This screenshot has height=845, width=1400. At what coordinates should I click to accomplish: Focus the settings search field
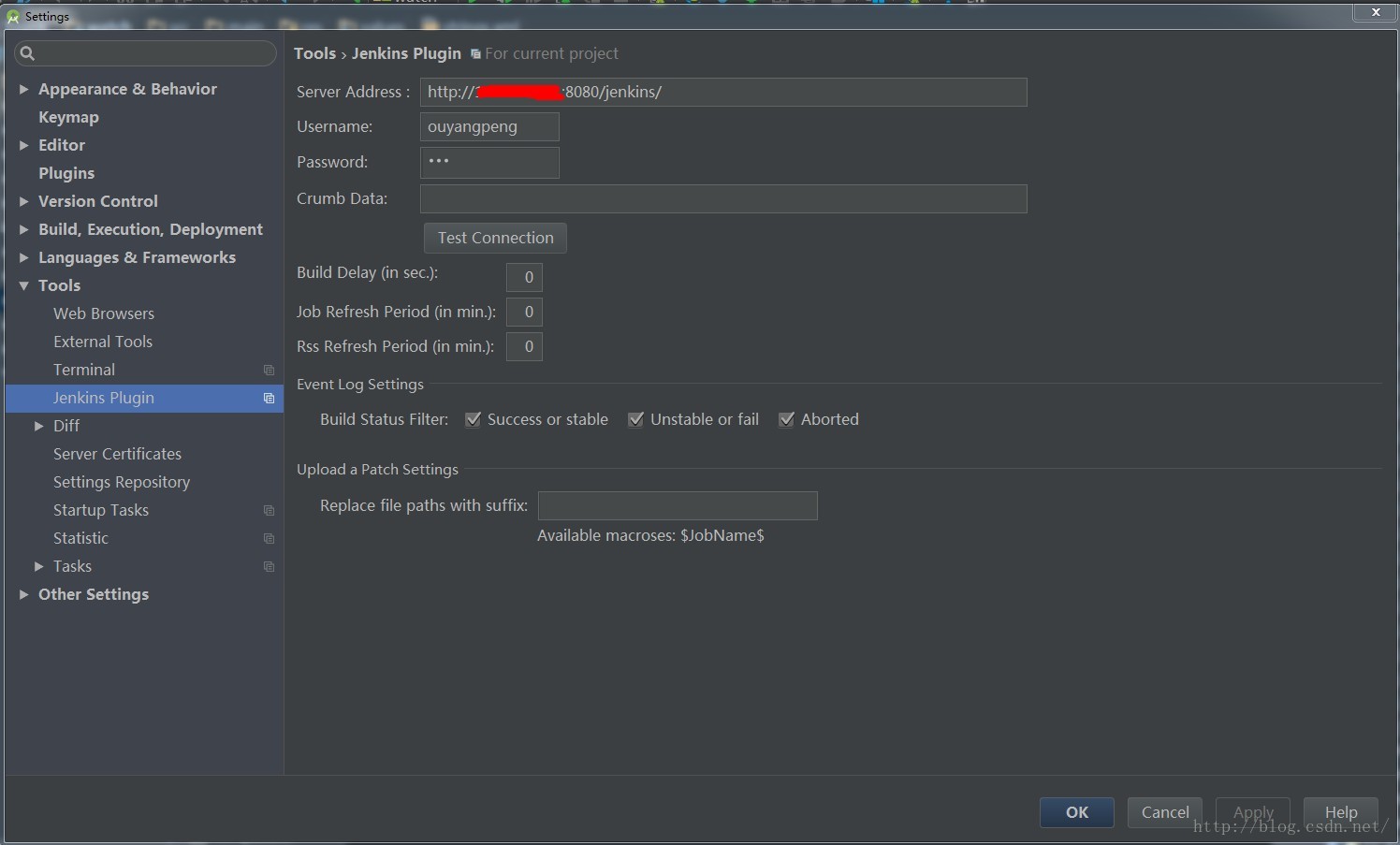[145, 53]
